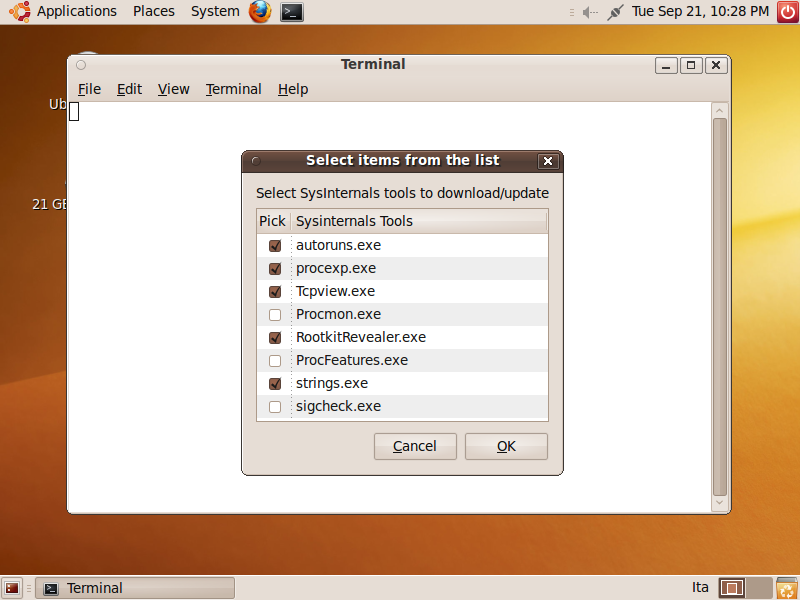Check the ProcFeatures.exe checkbox

click(x=275, y=361)
